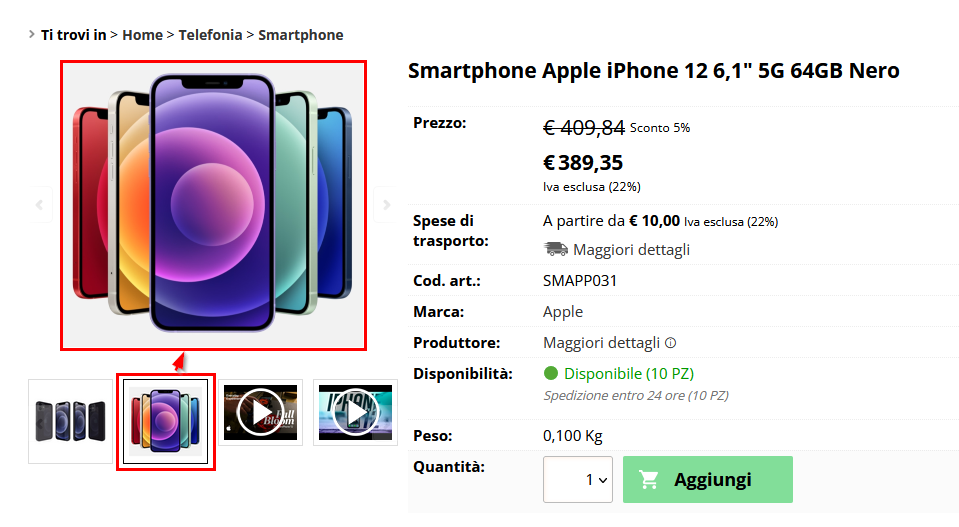Open Telefonia breadcrumb link
The image size is (959, 527).
[x=210, y=35]
